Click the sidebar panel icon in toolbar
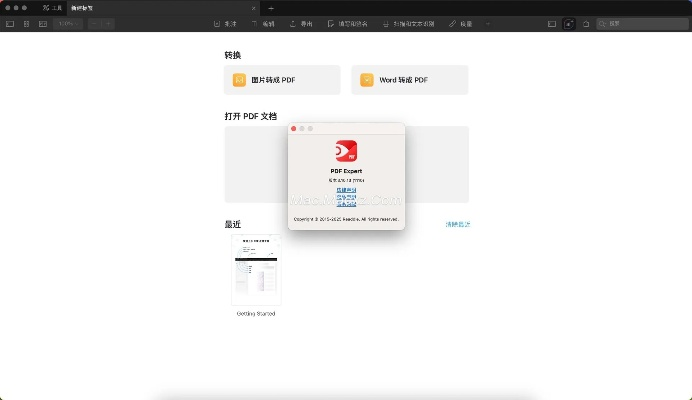The width and height of the screenshot is (692, 400). point(10,23)
